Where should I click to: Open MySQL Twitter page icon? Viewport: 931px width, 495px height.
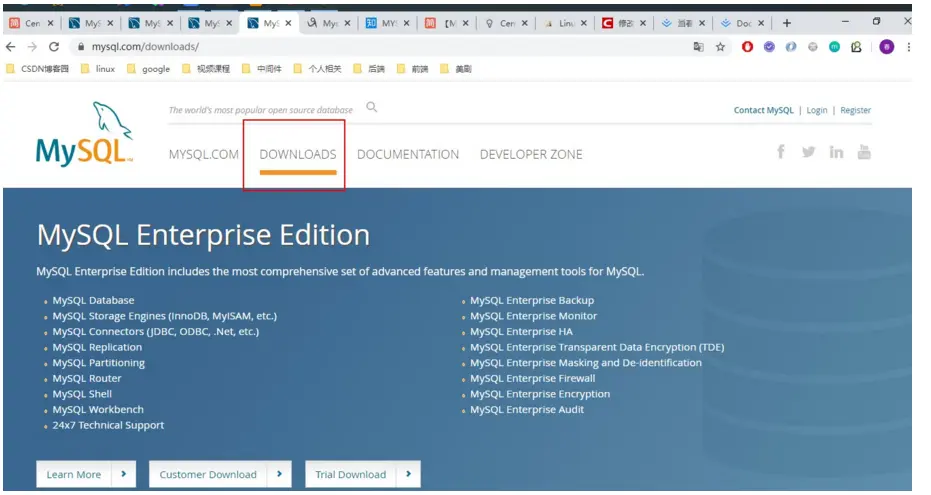(809, 153)
